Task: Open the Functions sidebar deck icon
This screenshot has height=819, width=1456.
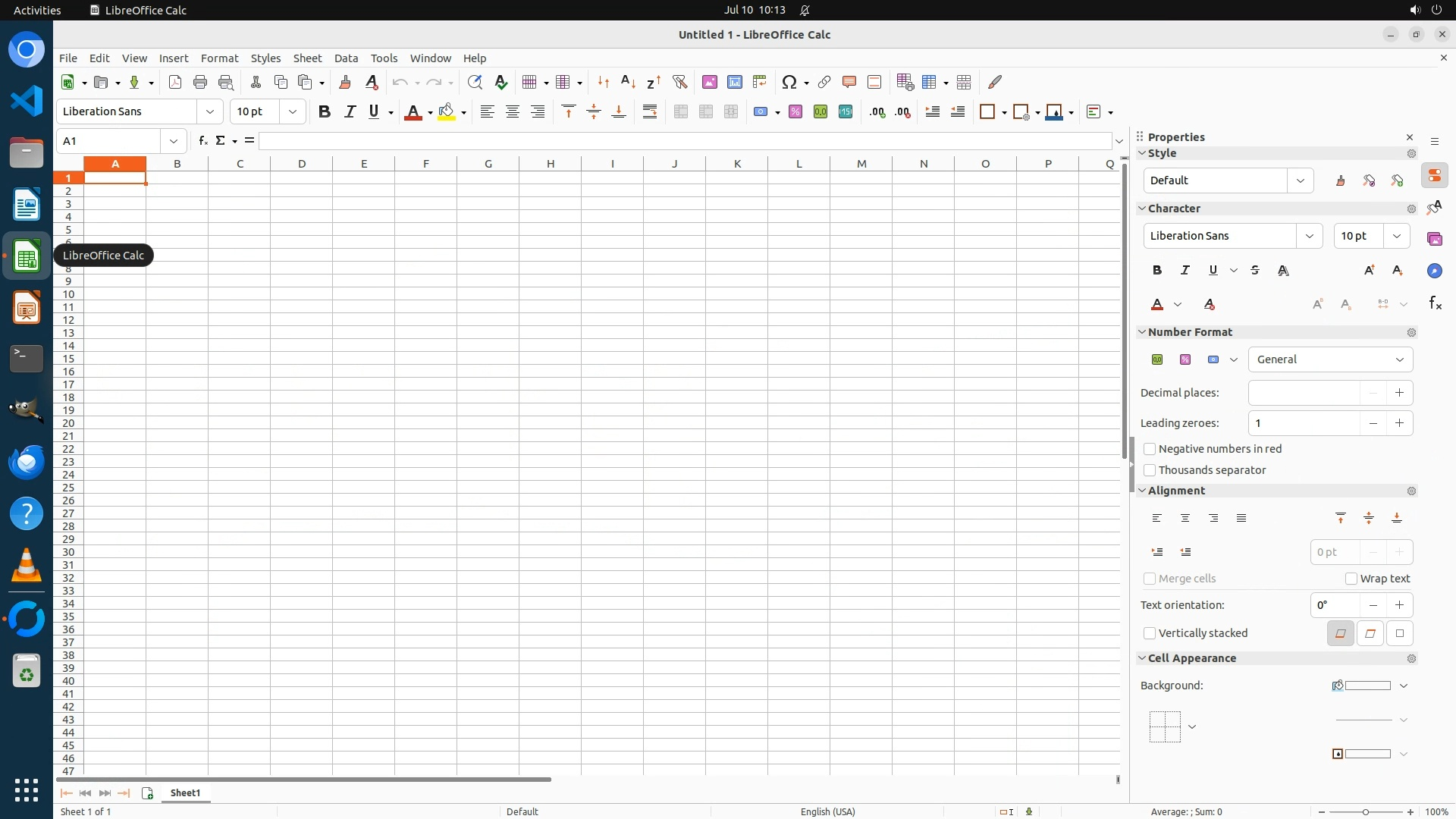Action: 1435,303
